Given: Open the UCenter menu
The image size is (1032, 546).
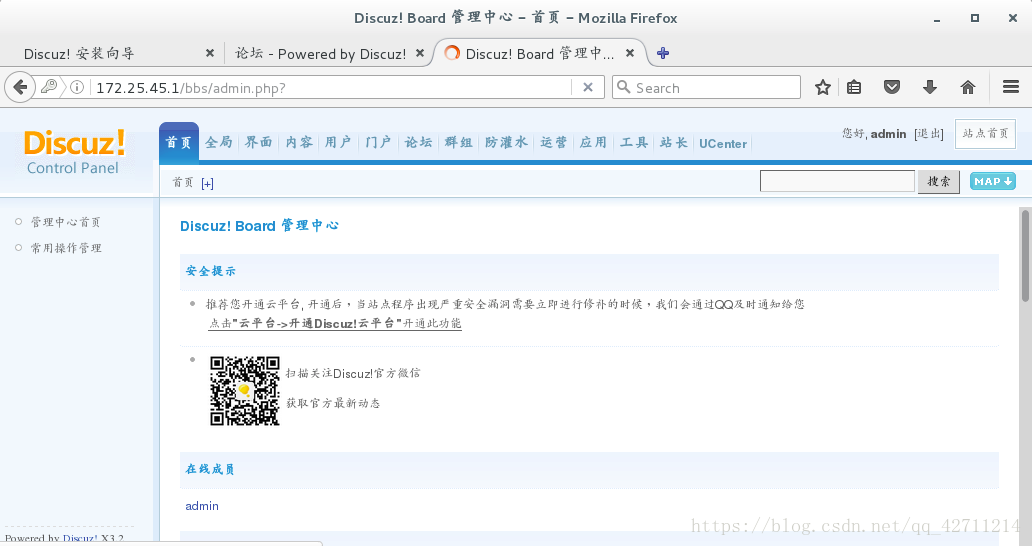Looking at the screenshot, I should pyautogui.click(x=723, y=143).
